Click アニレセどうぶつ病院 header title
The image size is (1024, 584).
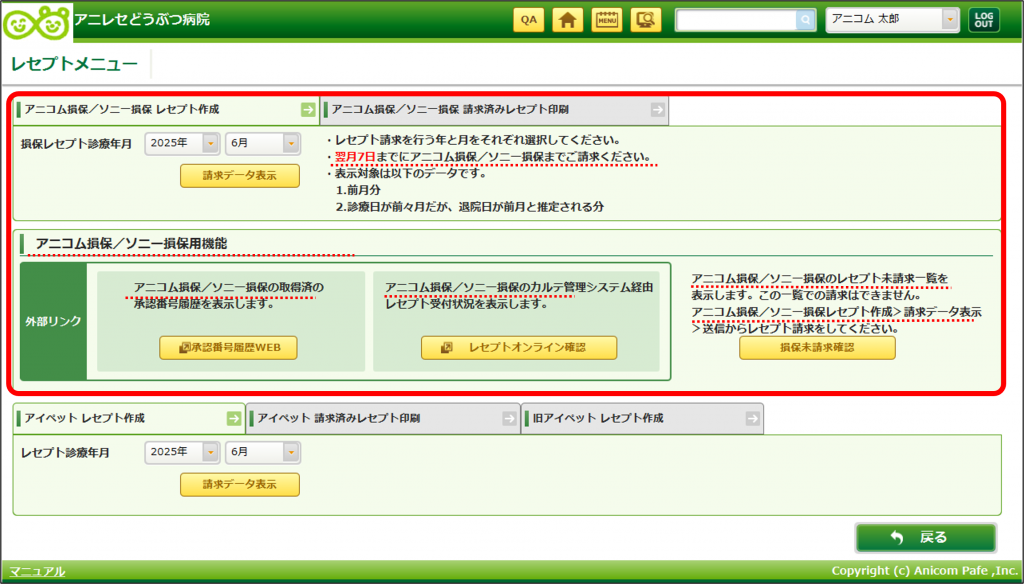pos(142,20)
